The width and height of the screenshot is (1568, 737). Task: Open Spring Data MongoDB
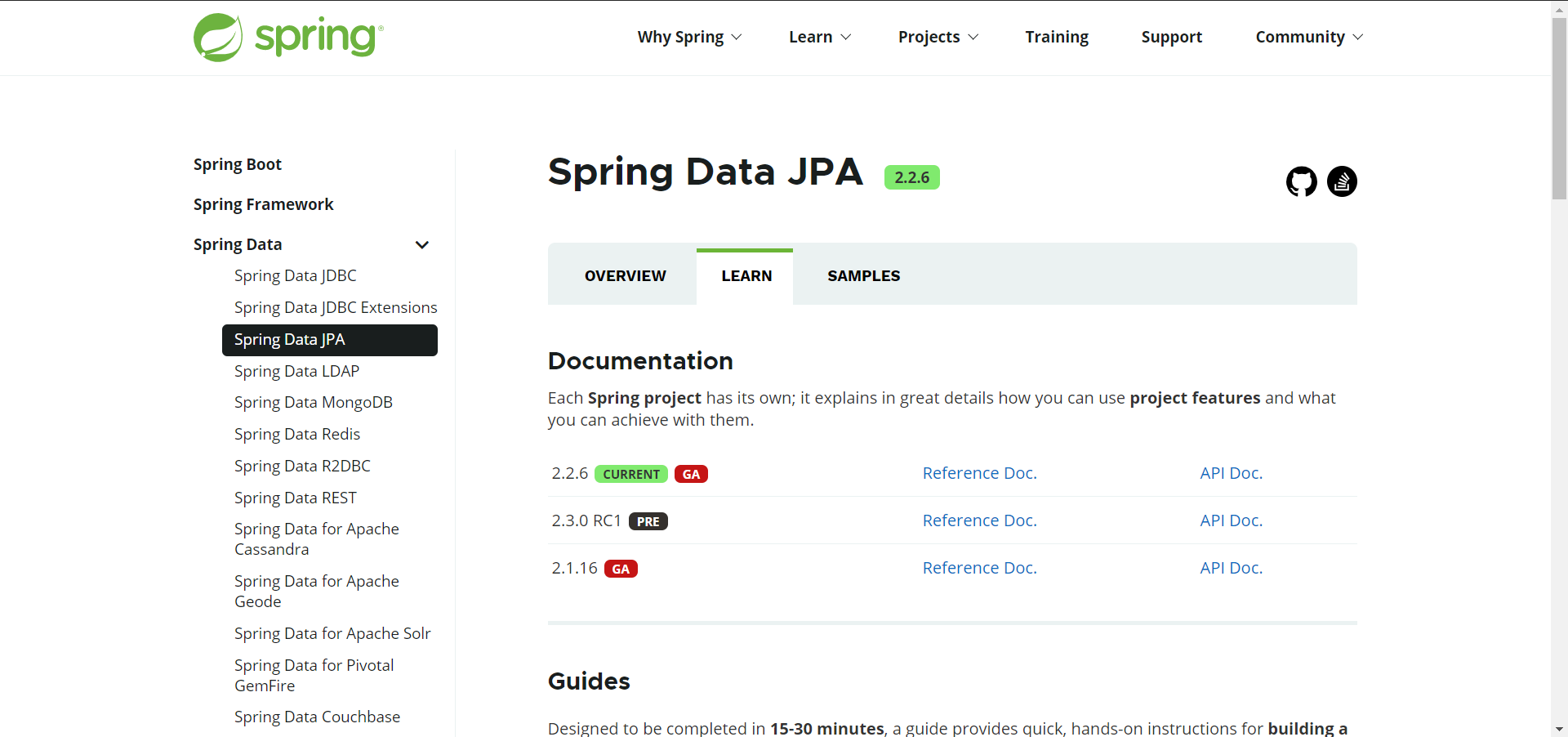click(x=314, y=402)
